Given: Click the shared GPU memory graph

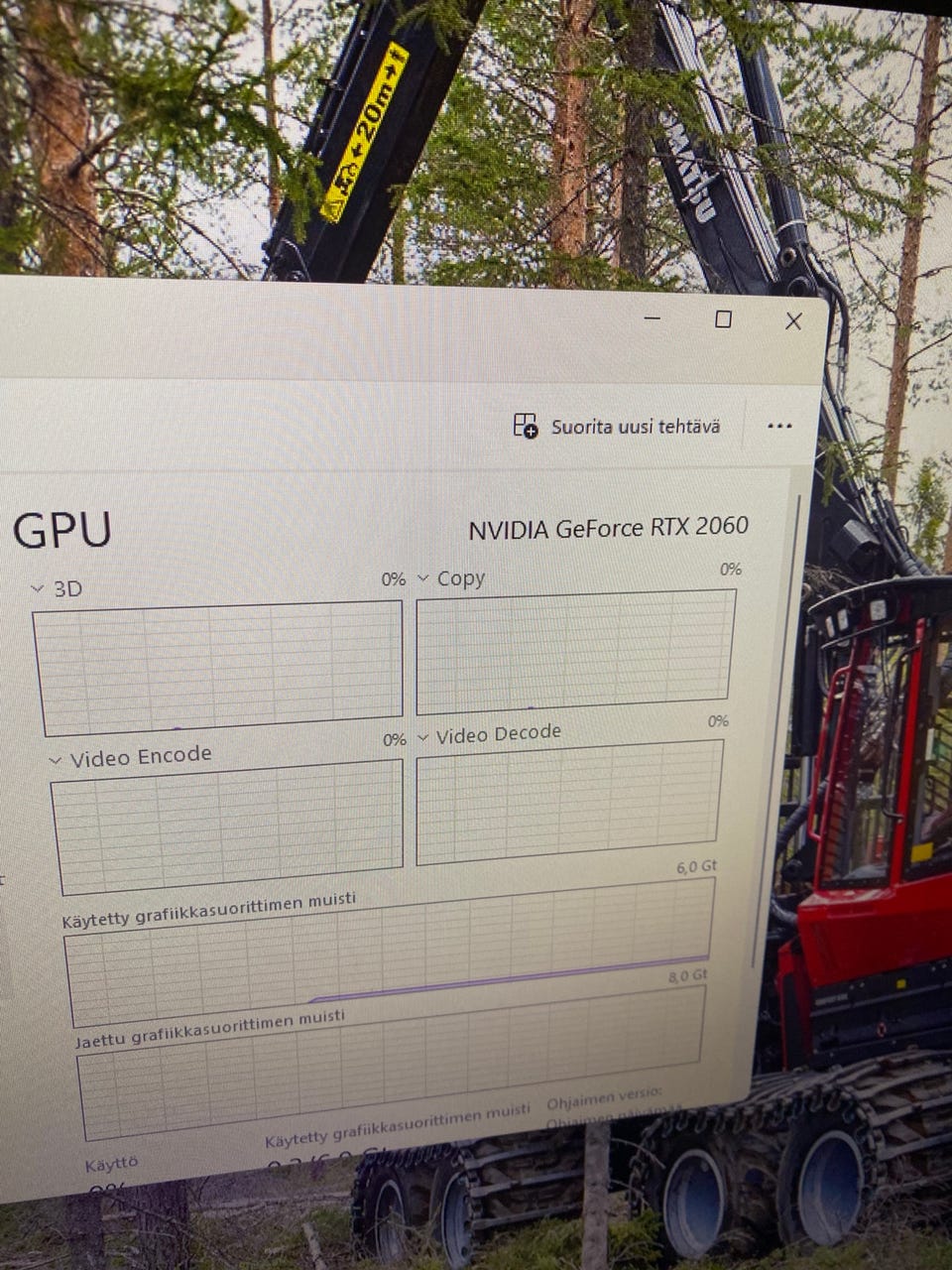Looking at the screenshot, I should tap(391, 1063).
